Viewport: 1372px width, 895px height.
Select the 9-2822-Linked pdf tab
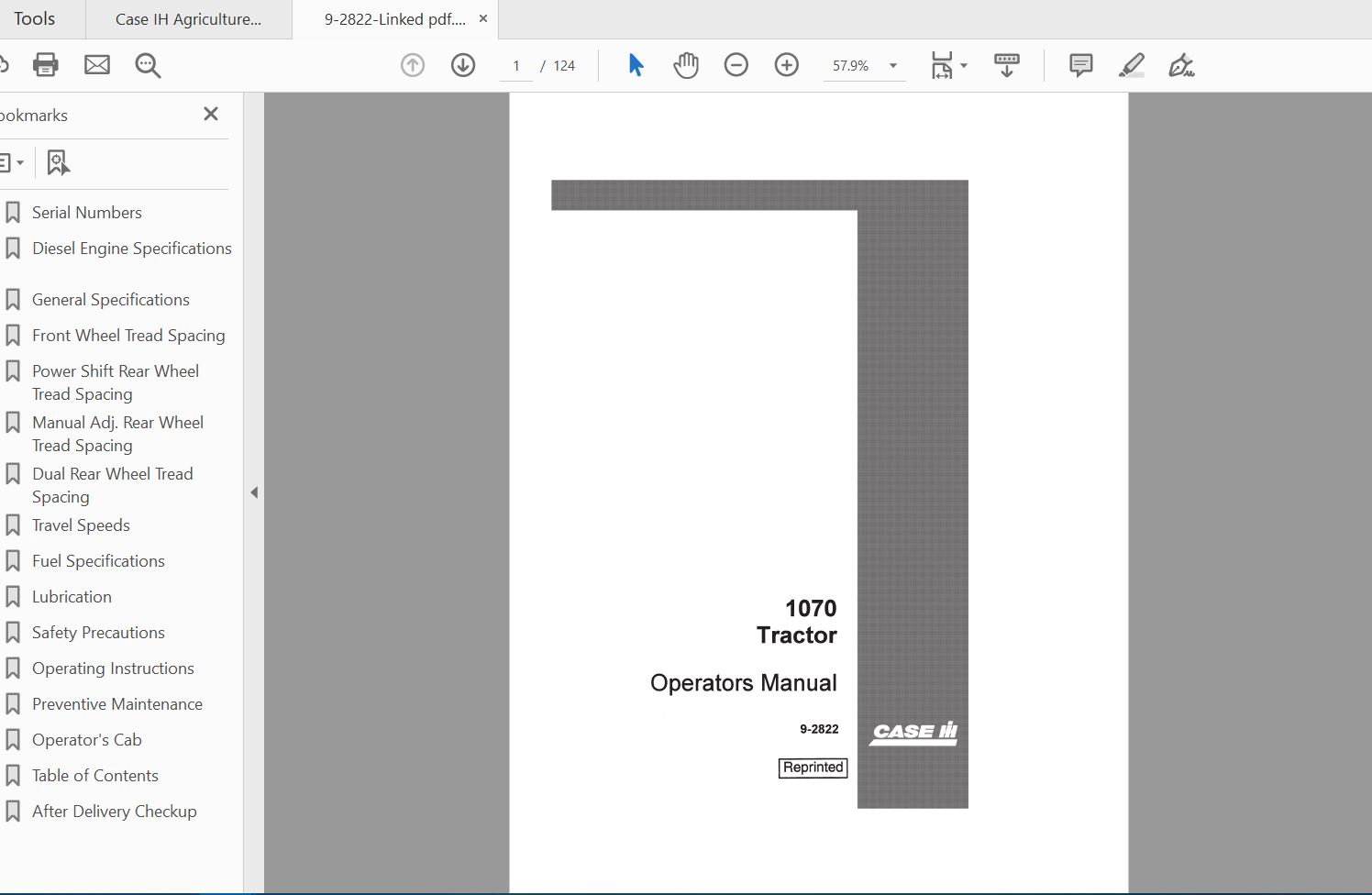[x=394, y=19]
